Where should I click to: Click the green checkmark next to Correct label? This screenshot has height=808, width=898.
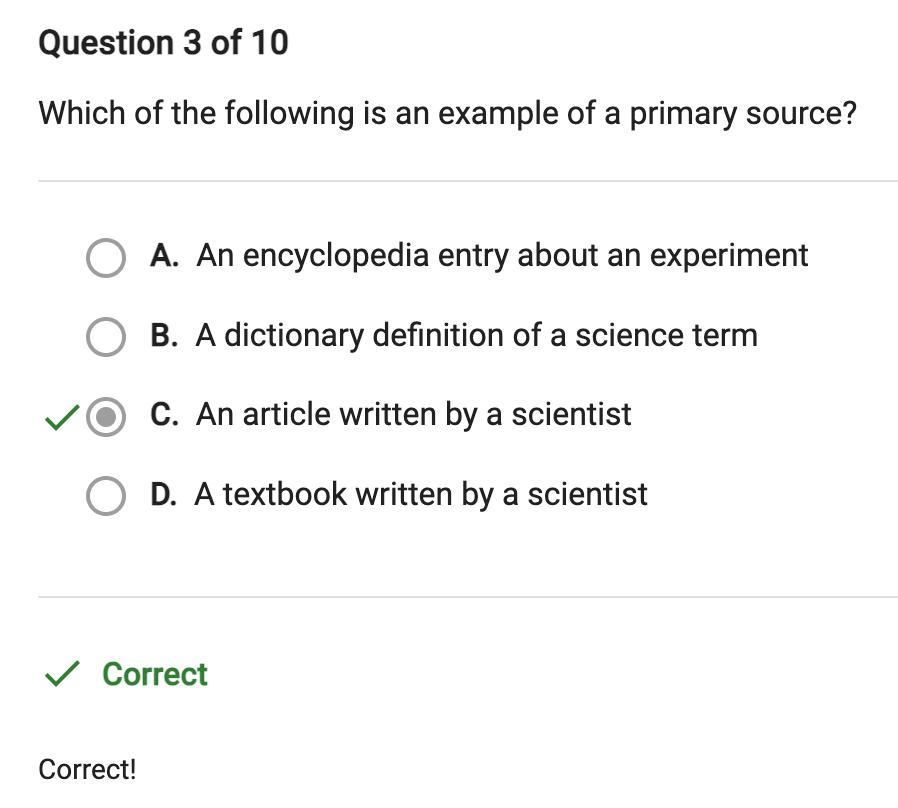(x=62, y=675)
